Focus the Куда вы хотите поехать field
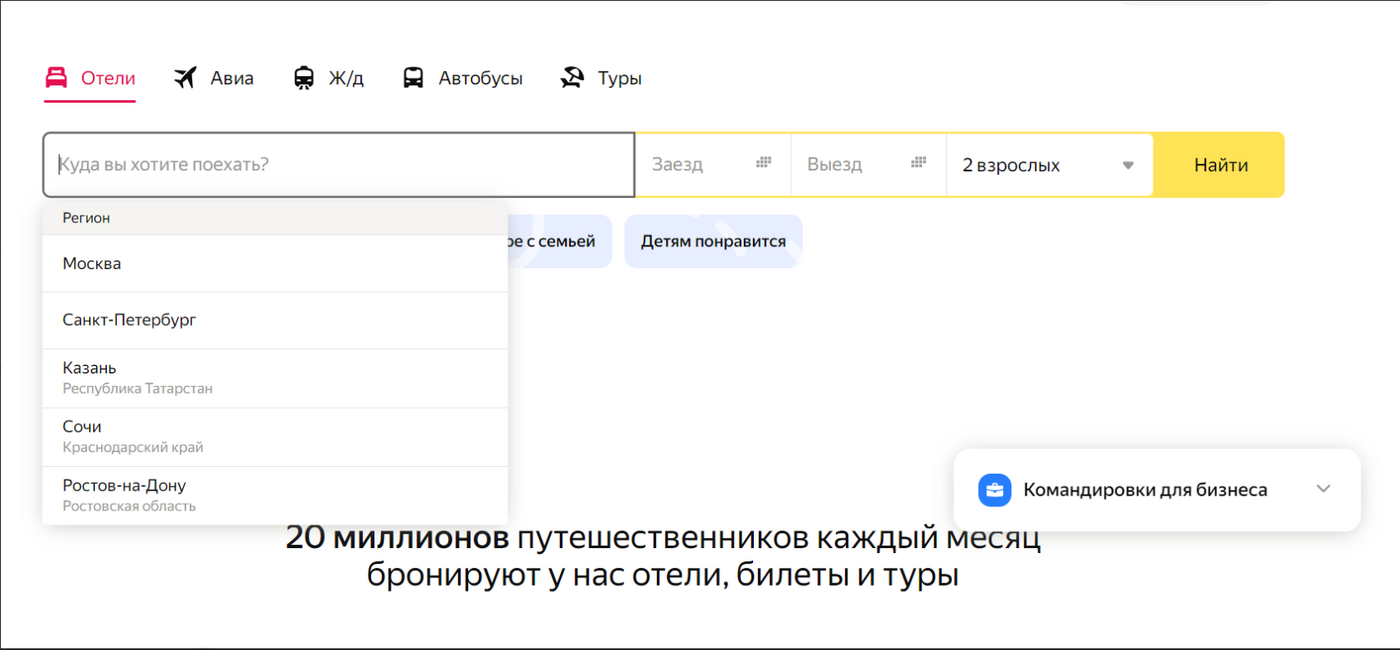Image resolution: width=1400 pixels, height=650 pixels. coord(339,165)
